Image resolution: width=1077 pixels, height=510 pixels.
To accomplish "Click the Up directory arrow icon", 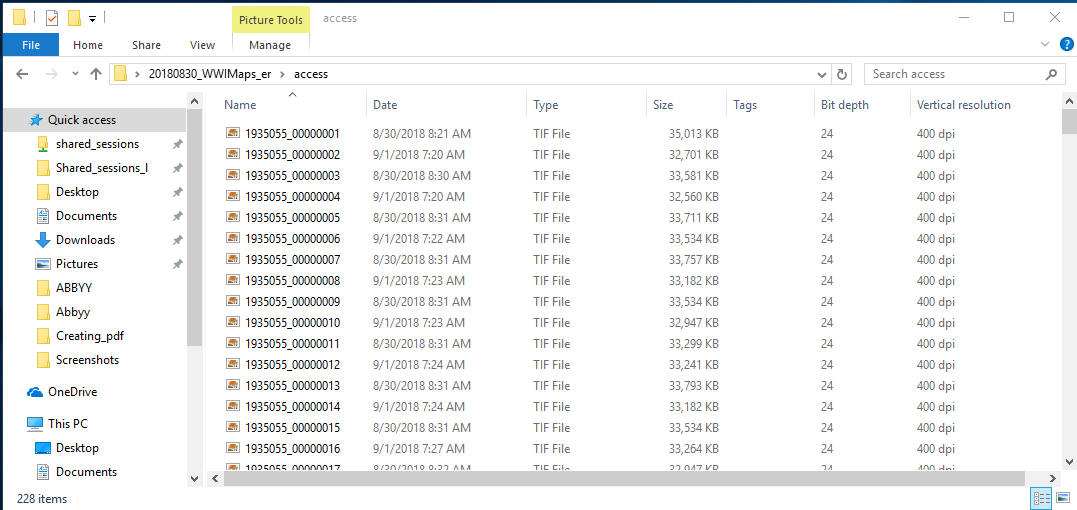I will point(96,74).
